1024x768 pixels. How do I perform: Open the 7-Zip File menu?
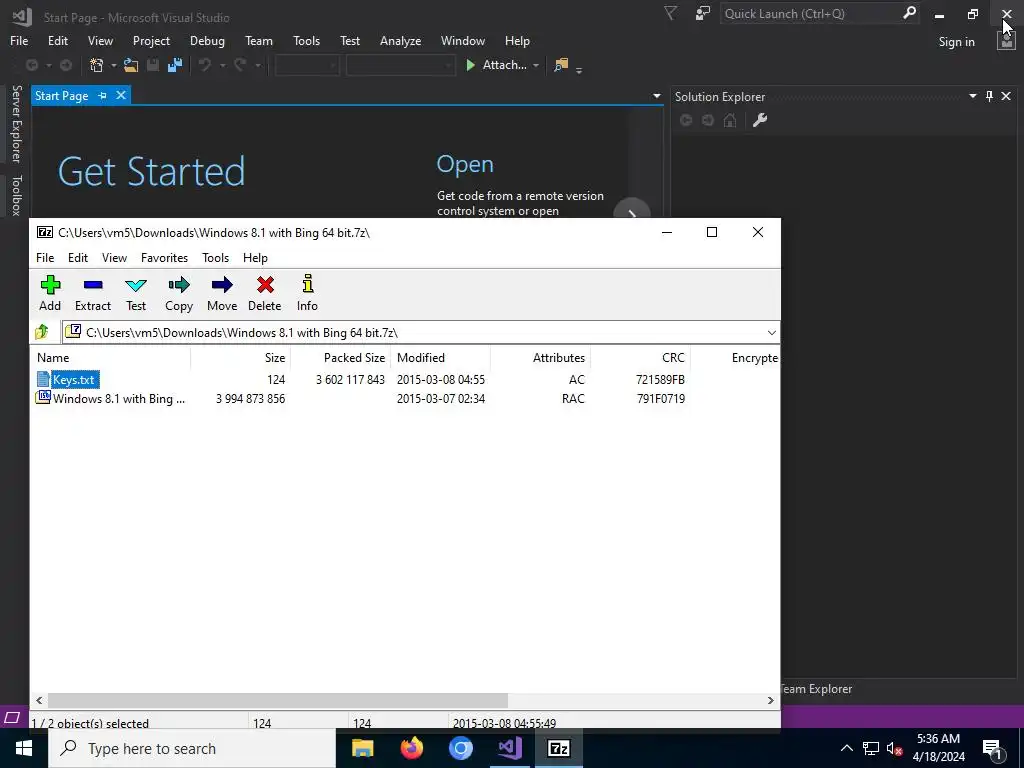pos(45,257)
